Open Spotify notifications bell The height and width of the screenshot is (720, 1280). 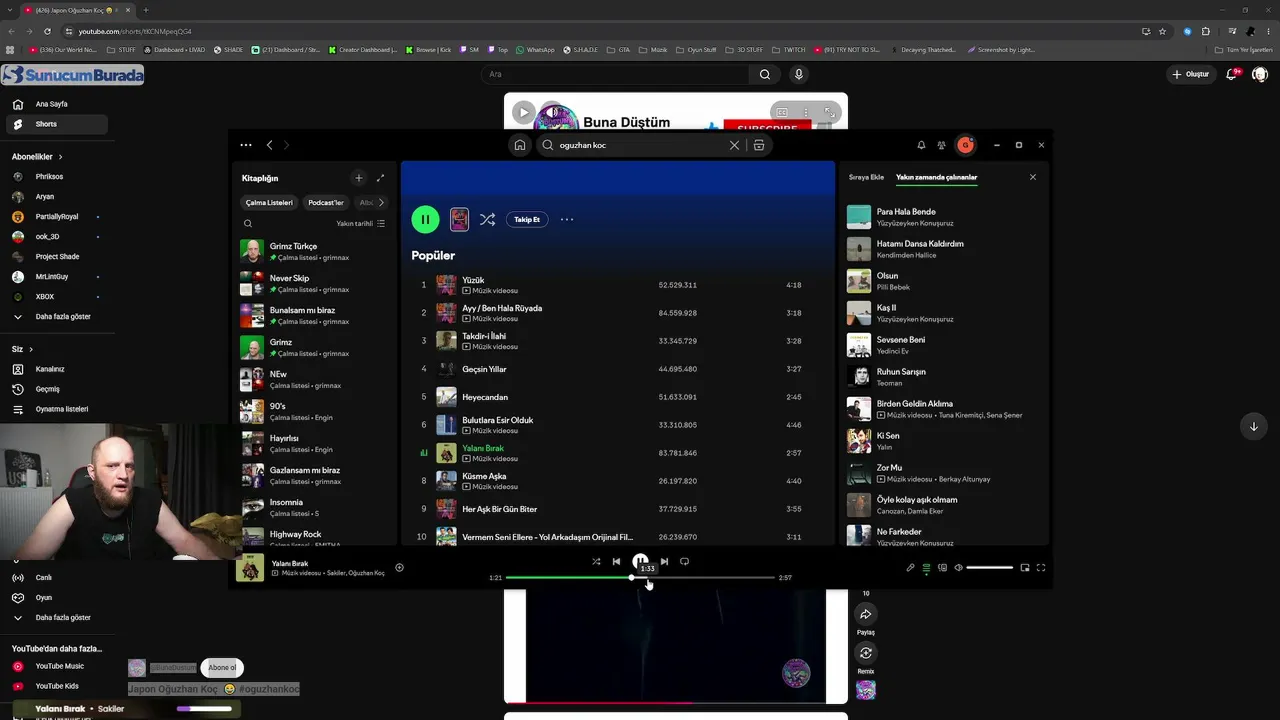tap(921, 145)
